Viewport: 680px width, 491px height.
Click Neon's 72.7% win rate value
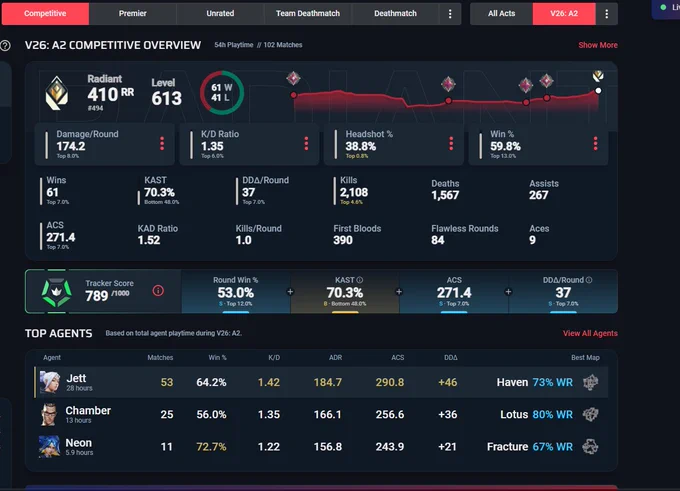(x=211, y=446)
